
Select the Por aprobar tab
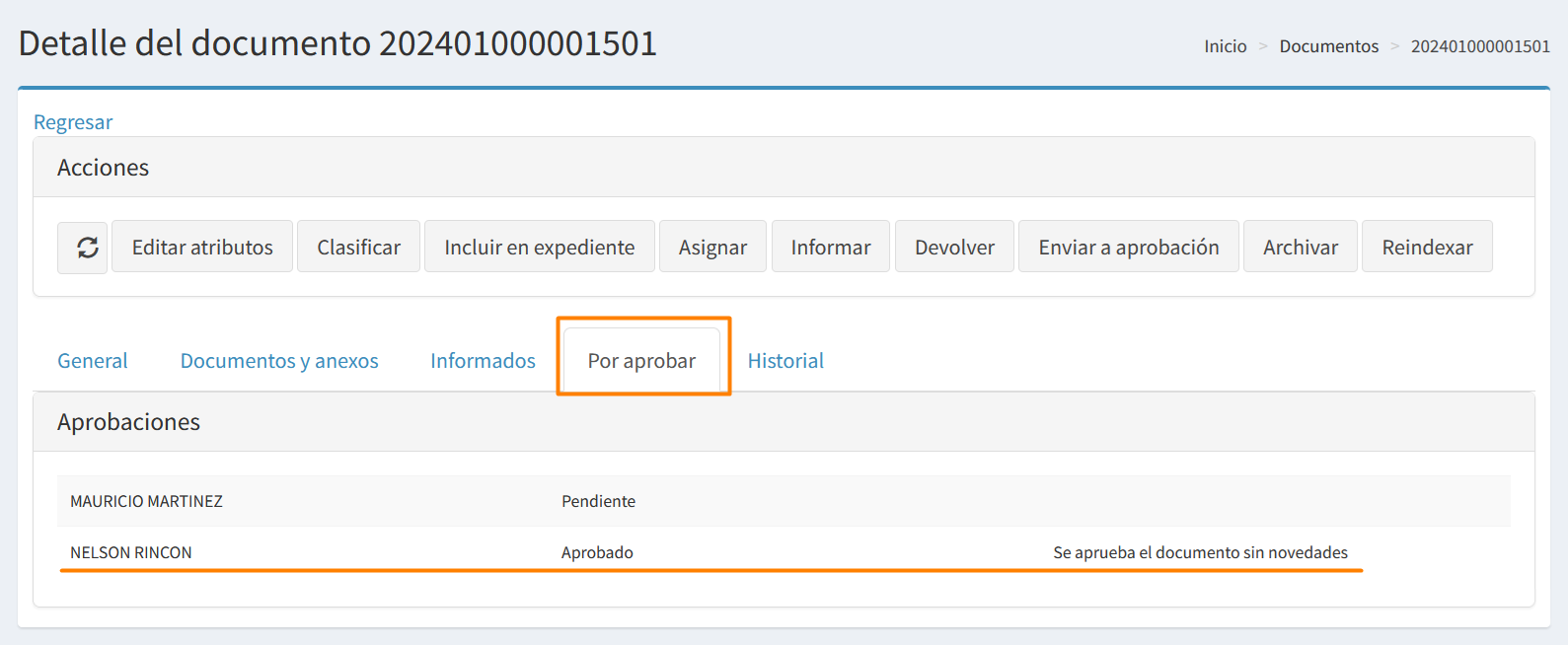641,361
